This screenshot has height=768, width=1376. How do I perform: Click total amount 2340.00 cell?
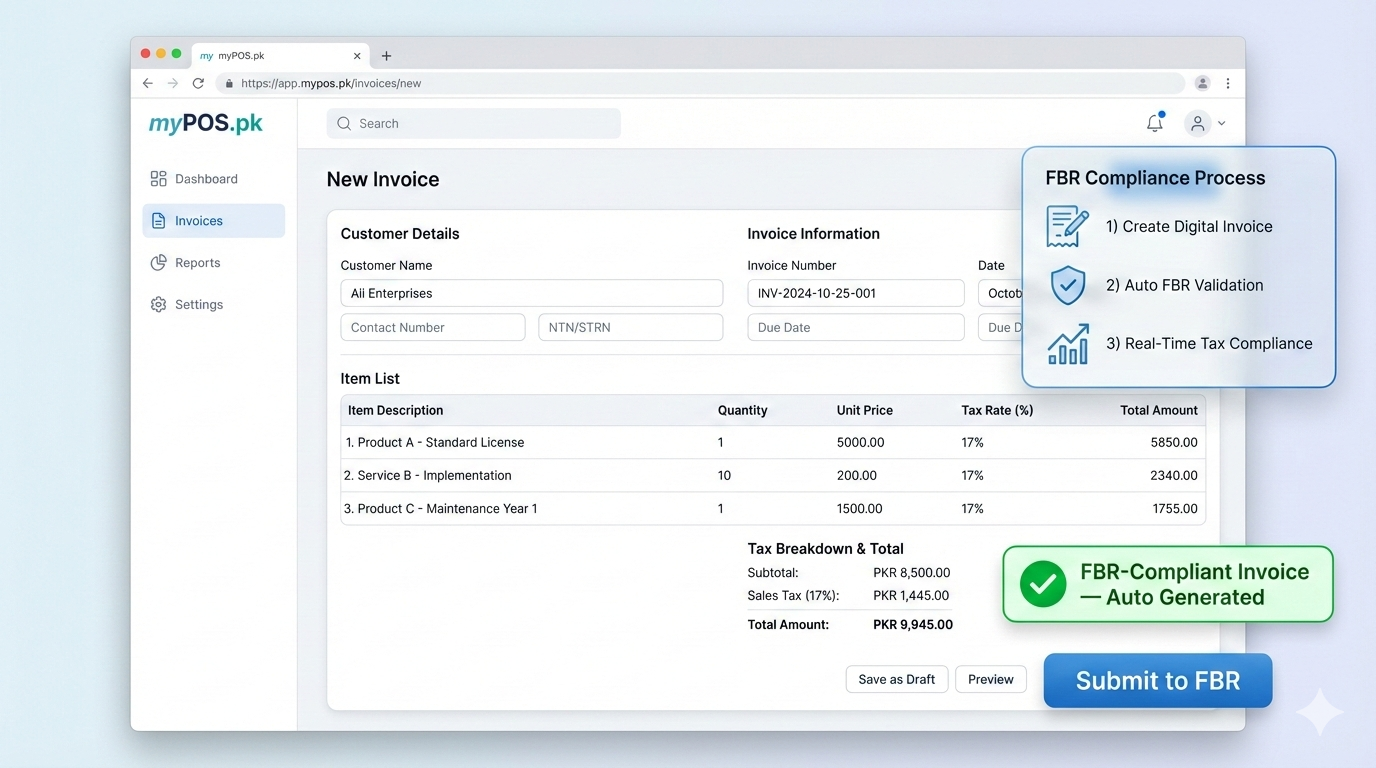click(x=1174, y=475)
